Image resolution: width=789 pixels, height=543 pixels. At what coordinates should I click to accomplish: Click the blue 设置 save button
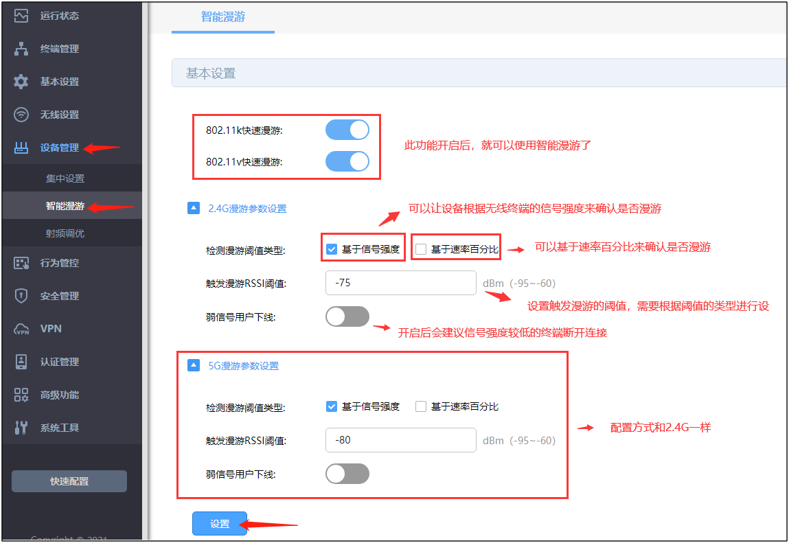[x=219, y=524]
